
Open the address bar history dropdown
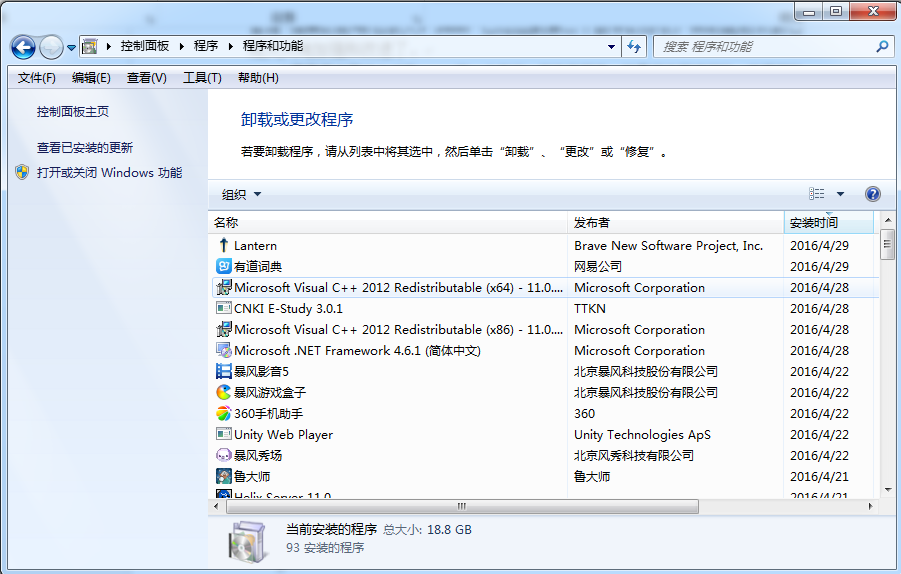(611, 47)
